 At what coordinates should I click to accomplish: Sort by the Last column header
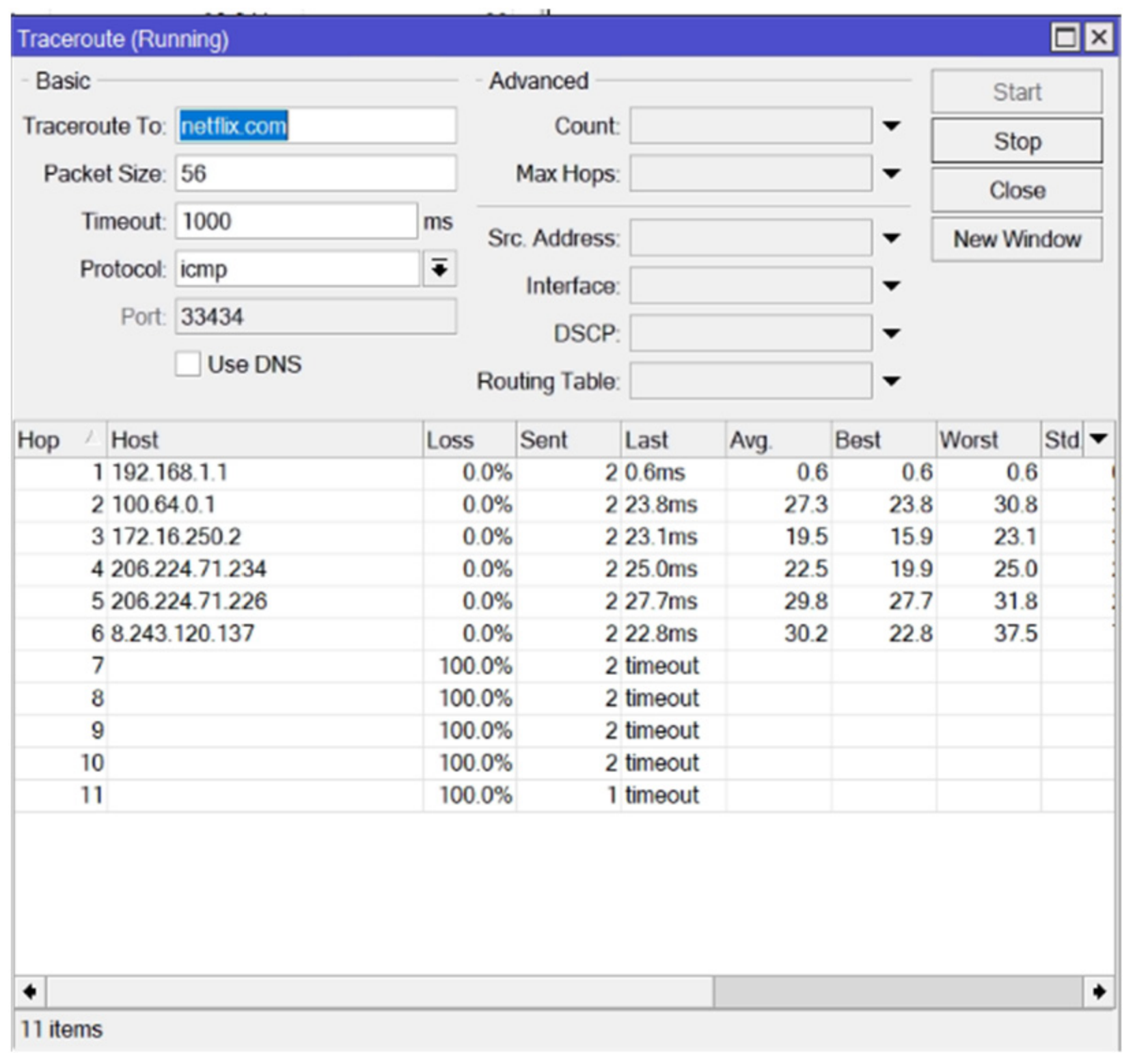click(673, 439)
